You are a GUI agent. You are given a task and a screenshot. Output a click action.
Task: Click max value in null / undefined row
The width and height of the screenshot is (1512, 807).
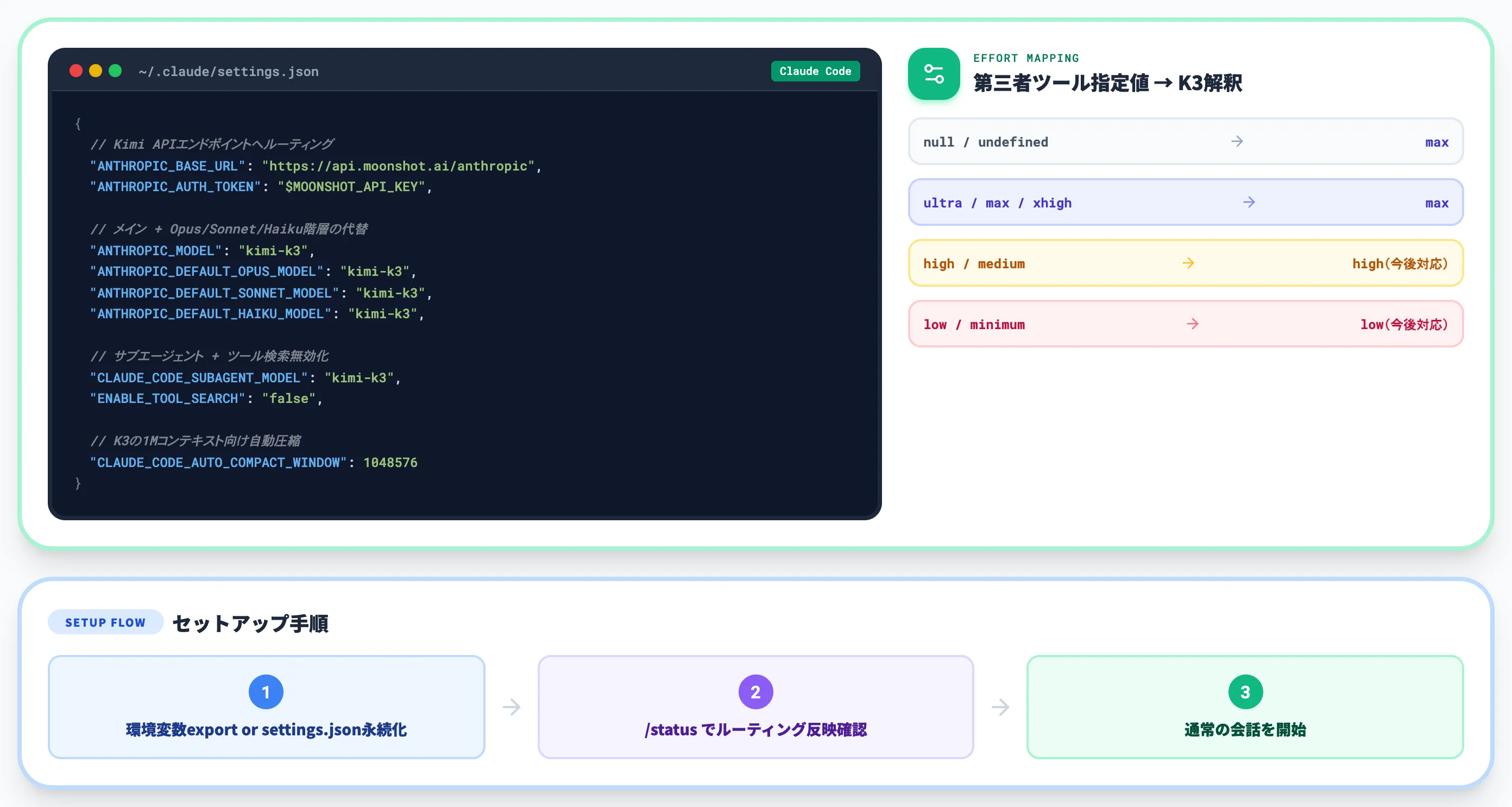click(x=1437, y=142)
